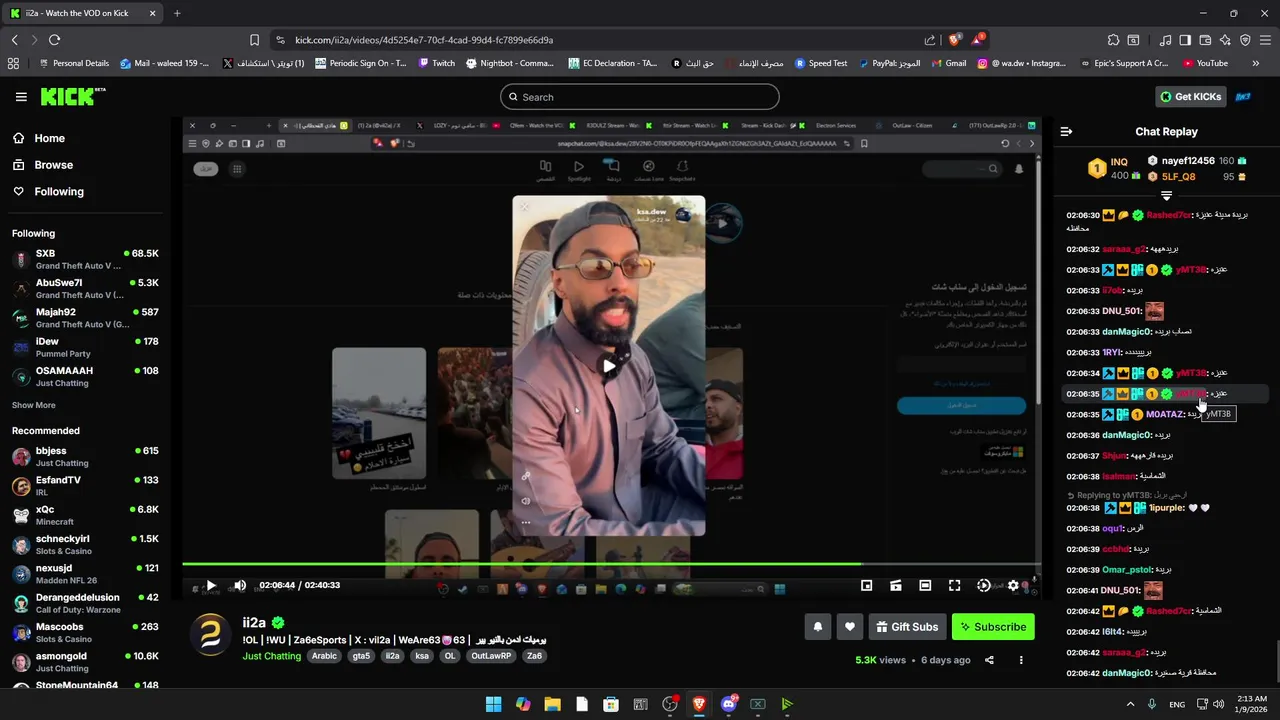Open user avatar menu at top right
1280x720 pixels.
(1244, 97)
